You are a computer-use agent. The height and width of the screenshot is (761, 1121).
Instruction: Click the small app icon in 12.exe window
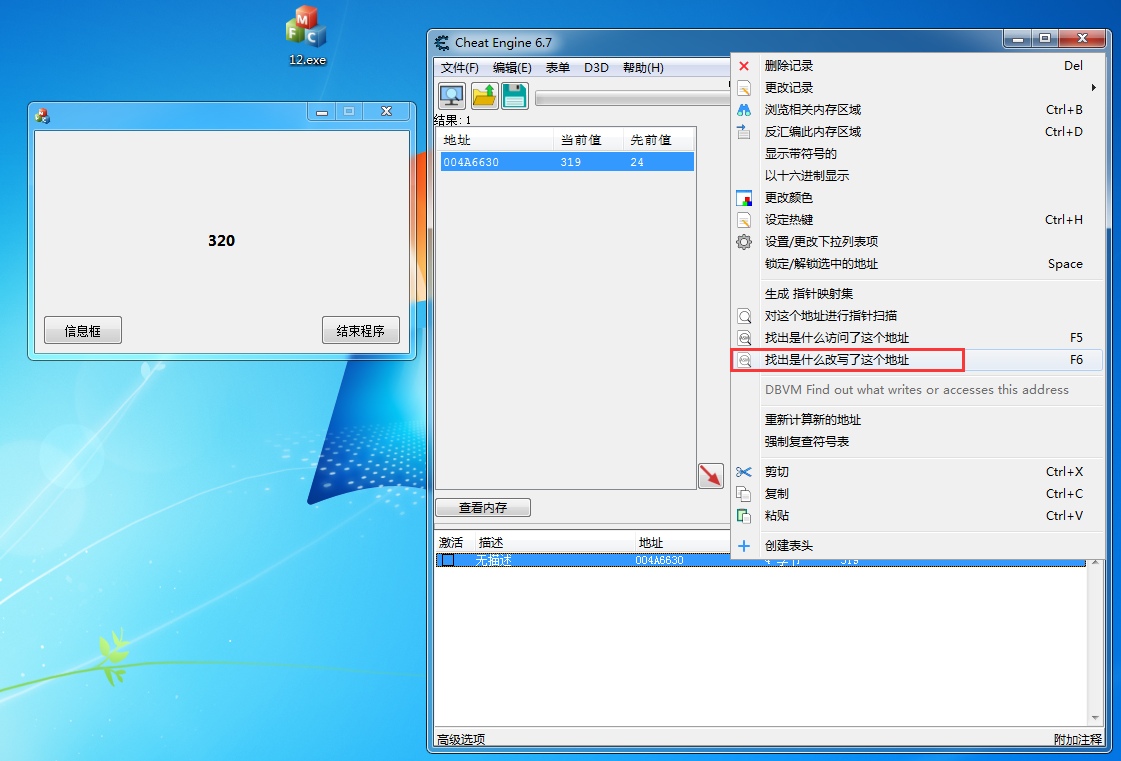click(x=42, y=116)
